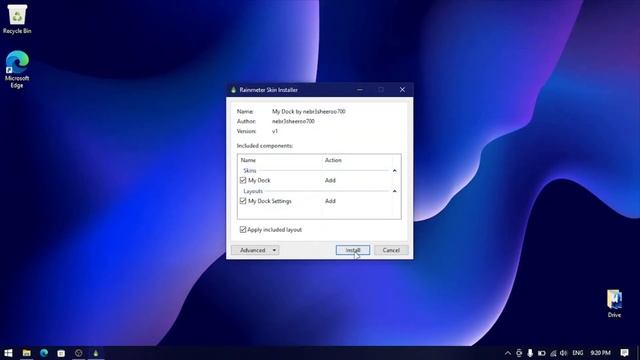
Task: Click the Add action for My Dock Settings
Action: [x=330, y=201]
